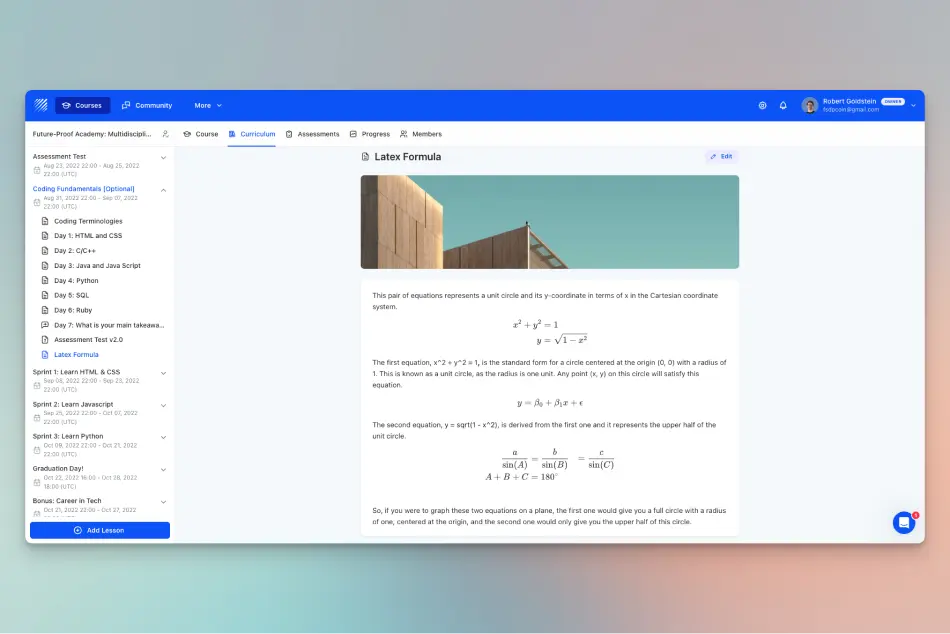This screenshot has height=634, width=950.
Task: Switch to the Progress tab
Action: pyautogui.click(x=370, y=134)
